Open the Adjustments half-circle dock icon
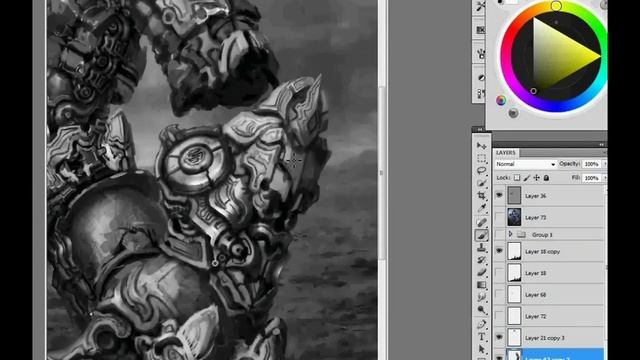The height and width of the screenshot is (360, 640). [481, 78]
